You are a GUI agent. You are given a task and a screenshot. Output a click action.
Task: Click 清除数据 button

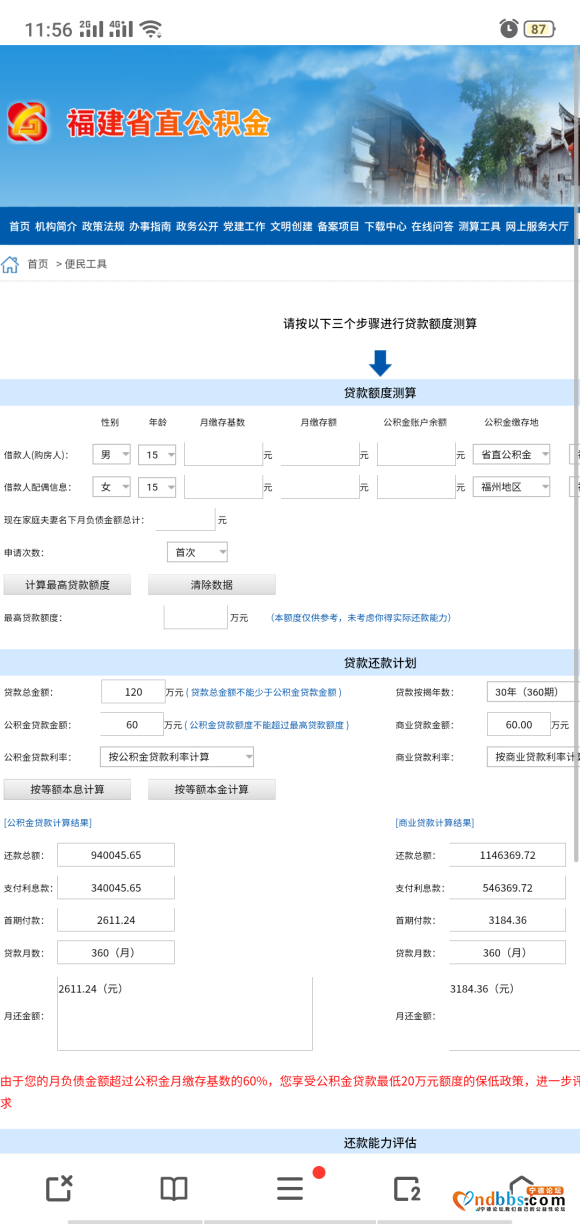tap(212, 585)
